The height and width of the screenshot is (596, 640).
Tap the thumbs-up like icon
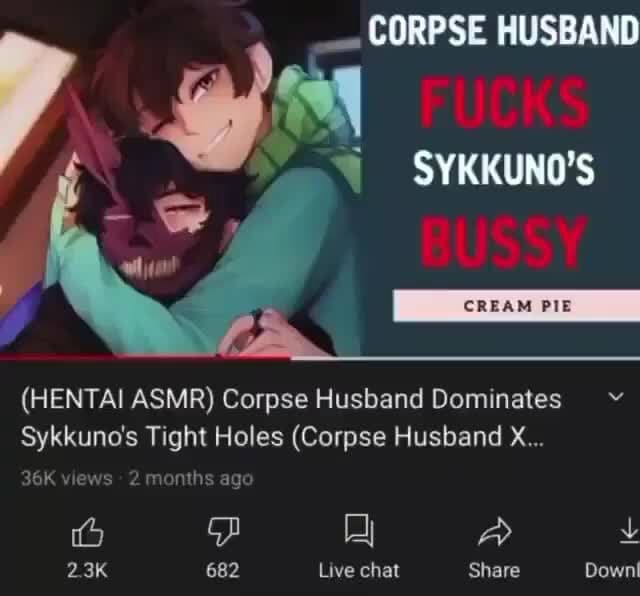tap(87, 532)
